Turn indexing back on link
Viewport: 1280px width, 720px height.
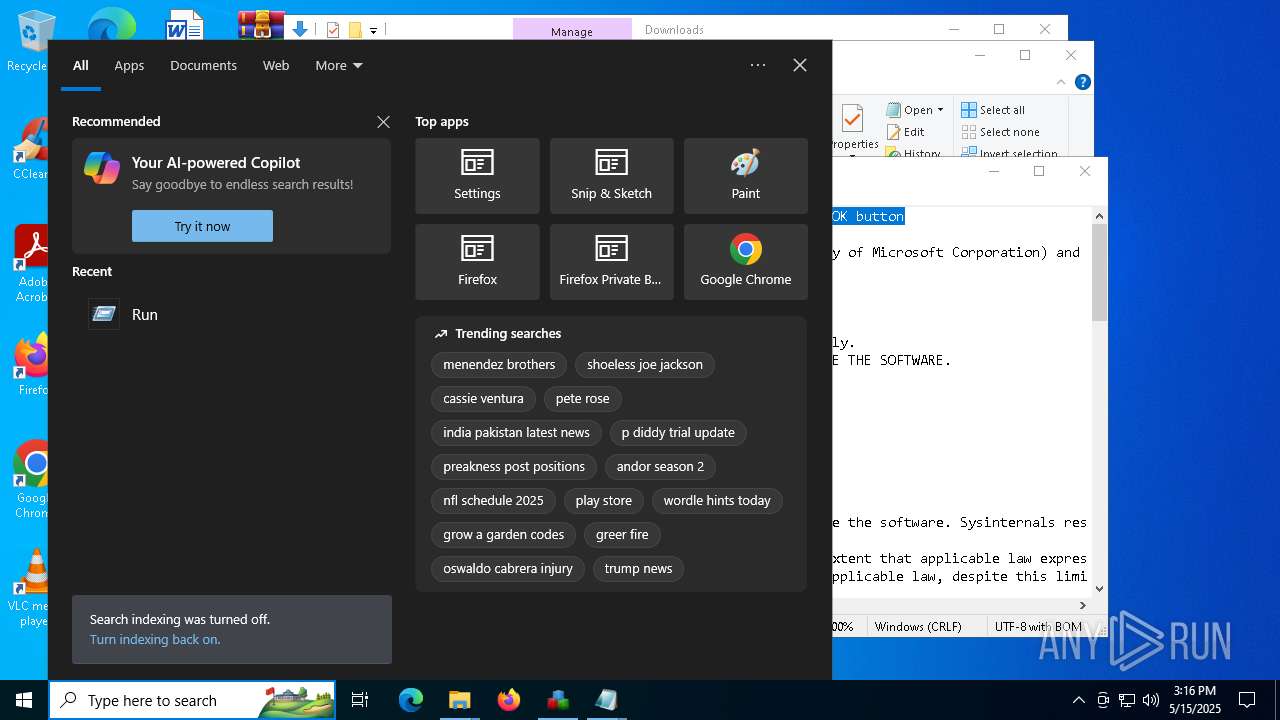pos(155,639)
